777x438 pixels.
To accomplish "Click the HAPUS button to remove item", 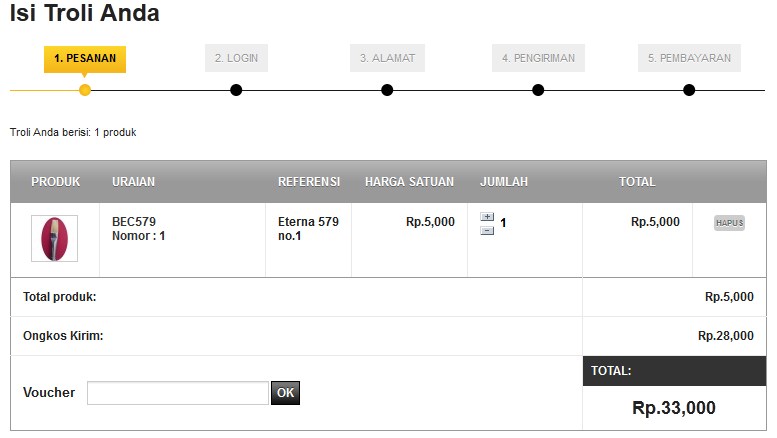I will [x=729, y=223].
